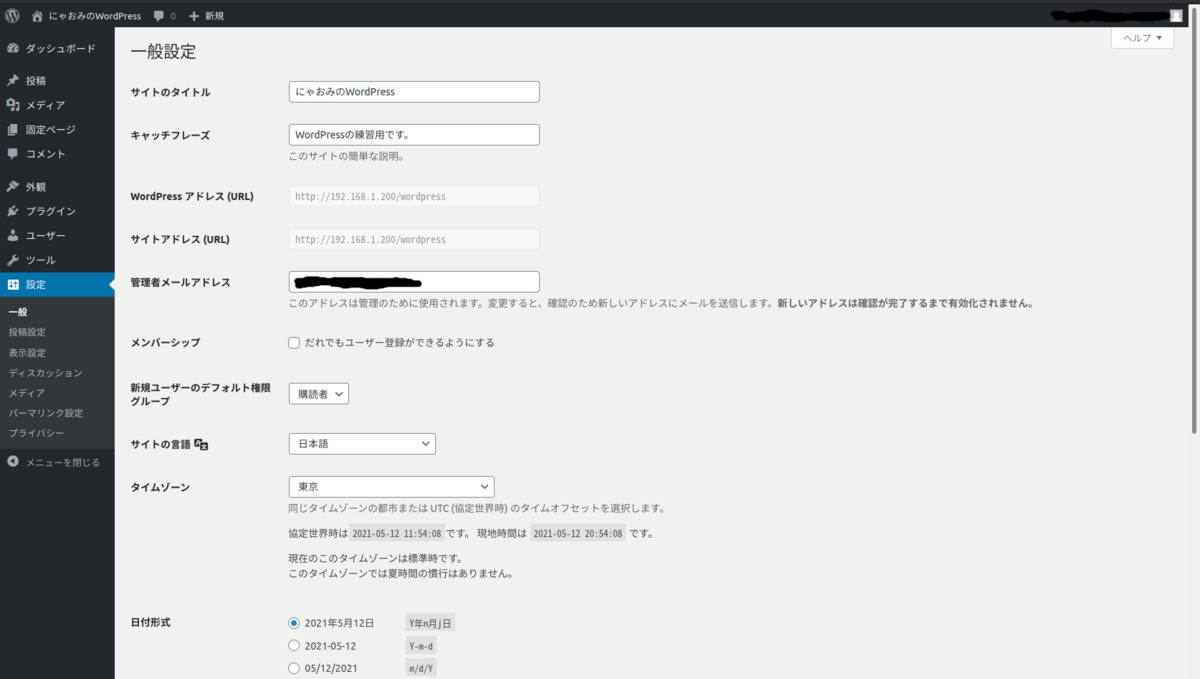1200x679 pixels.
Task: Click the ツール wrench icon
Action: (13, 260)
